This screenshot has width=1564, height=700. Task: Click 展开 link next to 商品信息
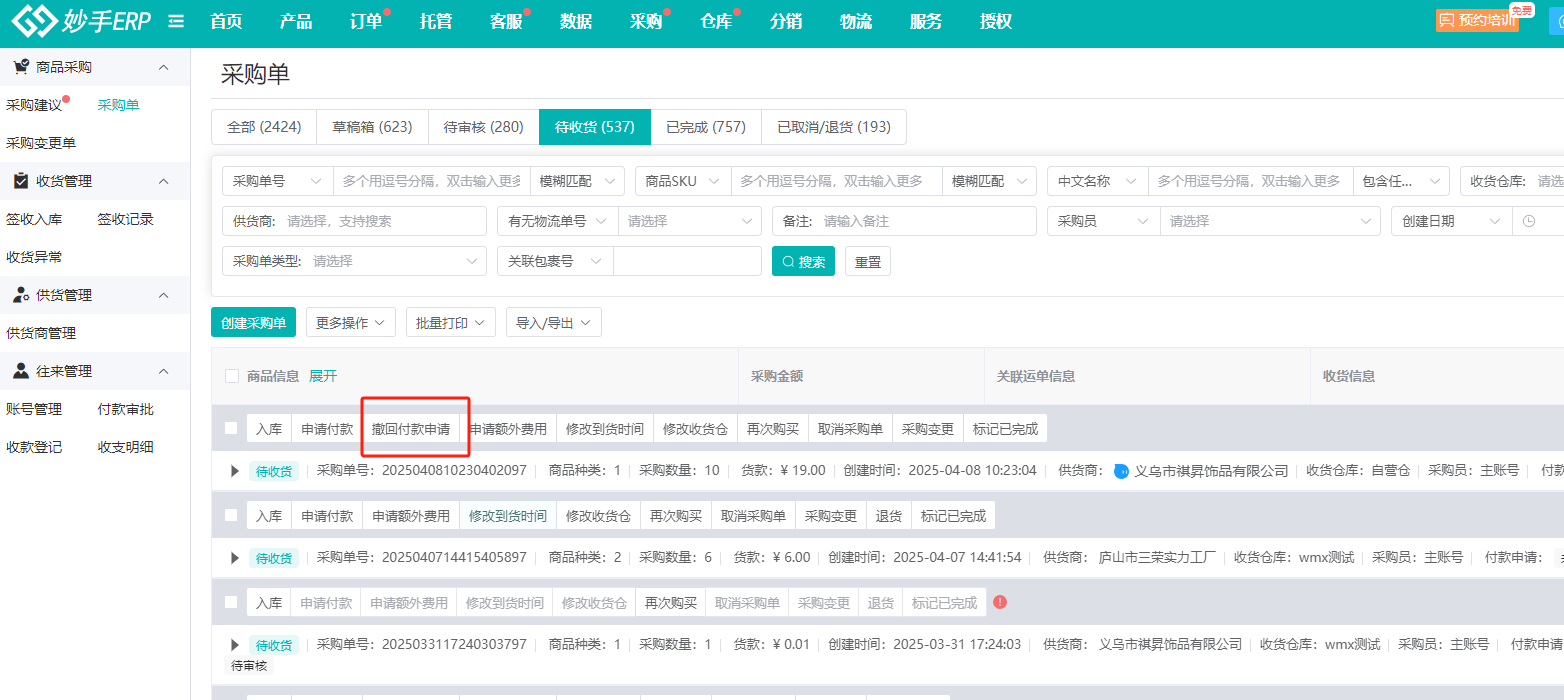click(323, 376)
